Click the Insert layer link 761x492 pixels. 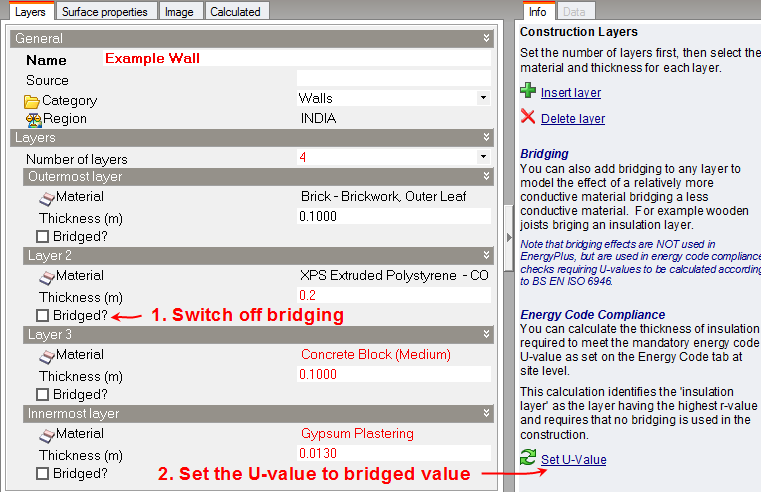click(570, 93)
